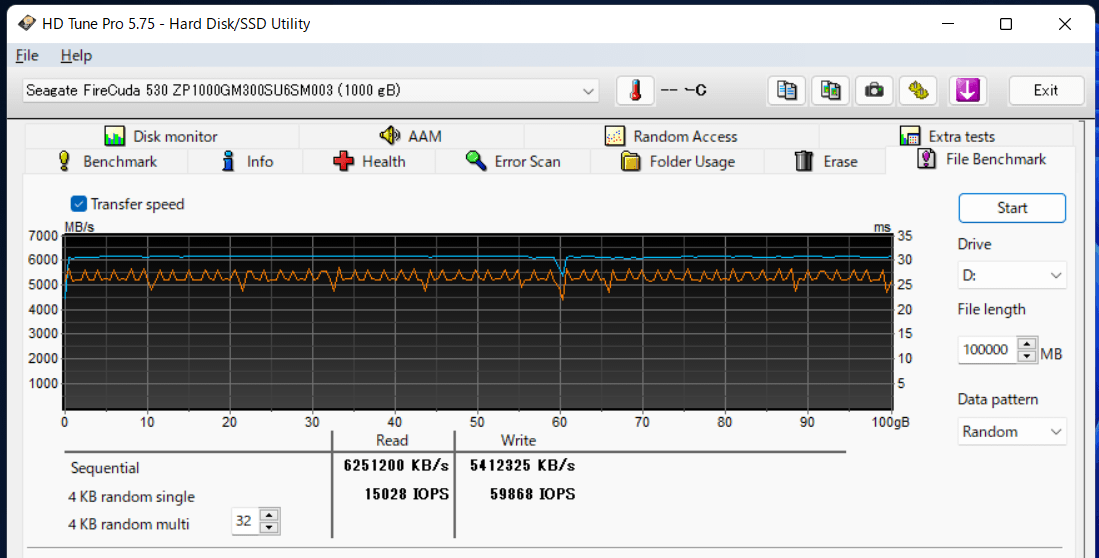Open the Help menu
The width and height of the screenshot is (1099, 558).
point(76,55)
